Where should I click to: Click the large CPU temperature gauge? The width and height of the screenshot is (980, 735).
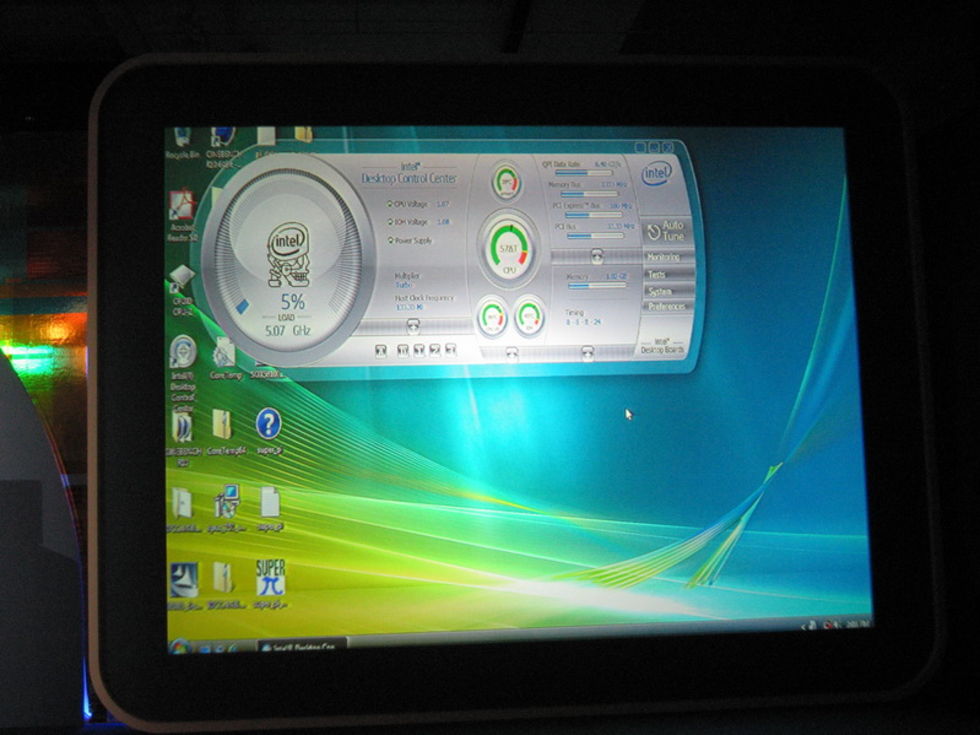(x=508, y=249)
